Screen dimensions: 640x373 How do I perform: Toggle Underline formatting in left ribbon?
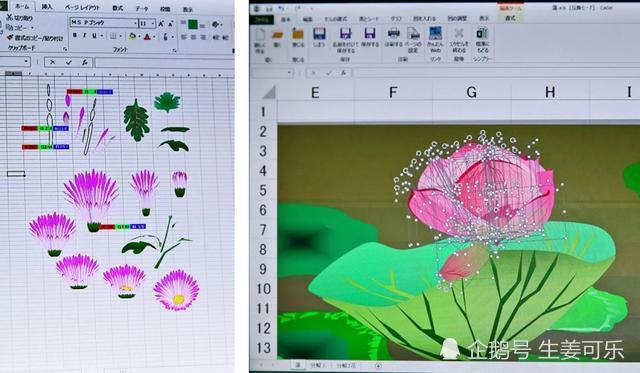click(94, 36)
